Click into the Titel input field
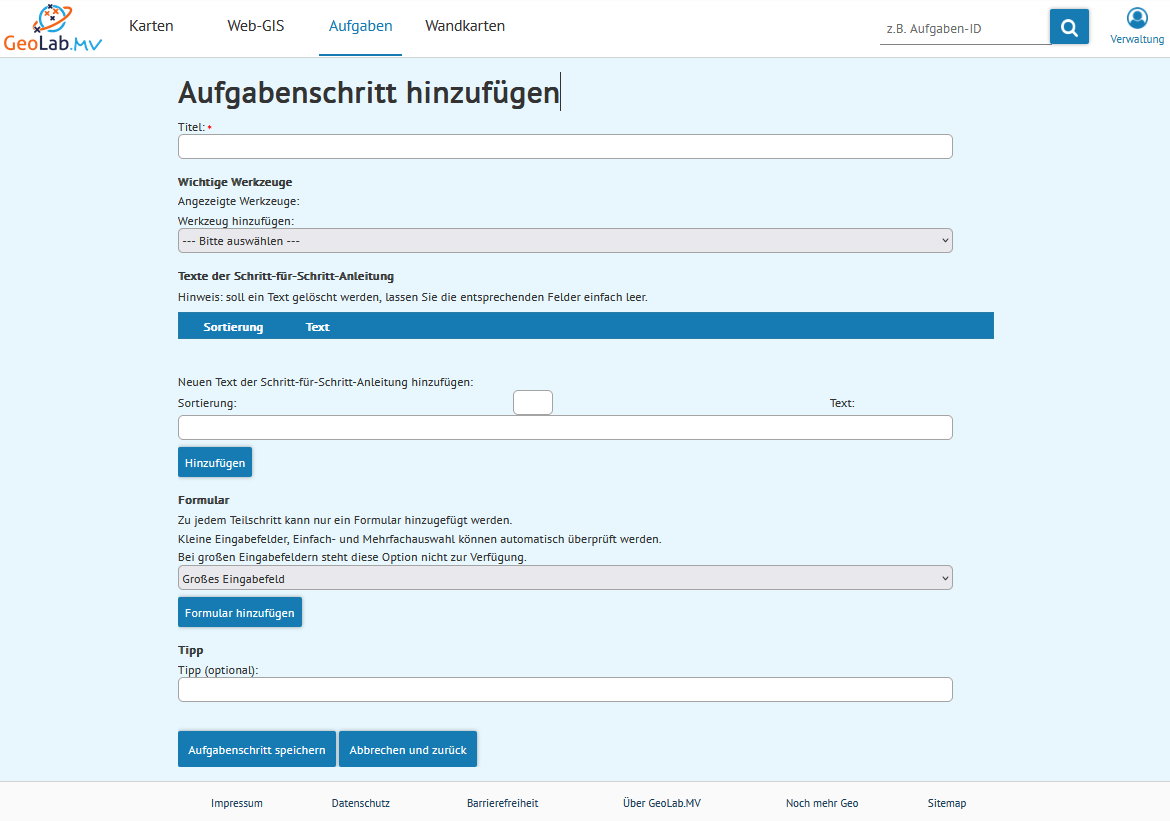The height and width of the screenshot is (821, 1170). [565, 147]
